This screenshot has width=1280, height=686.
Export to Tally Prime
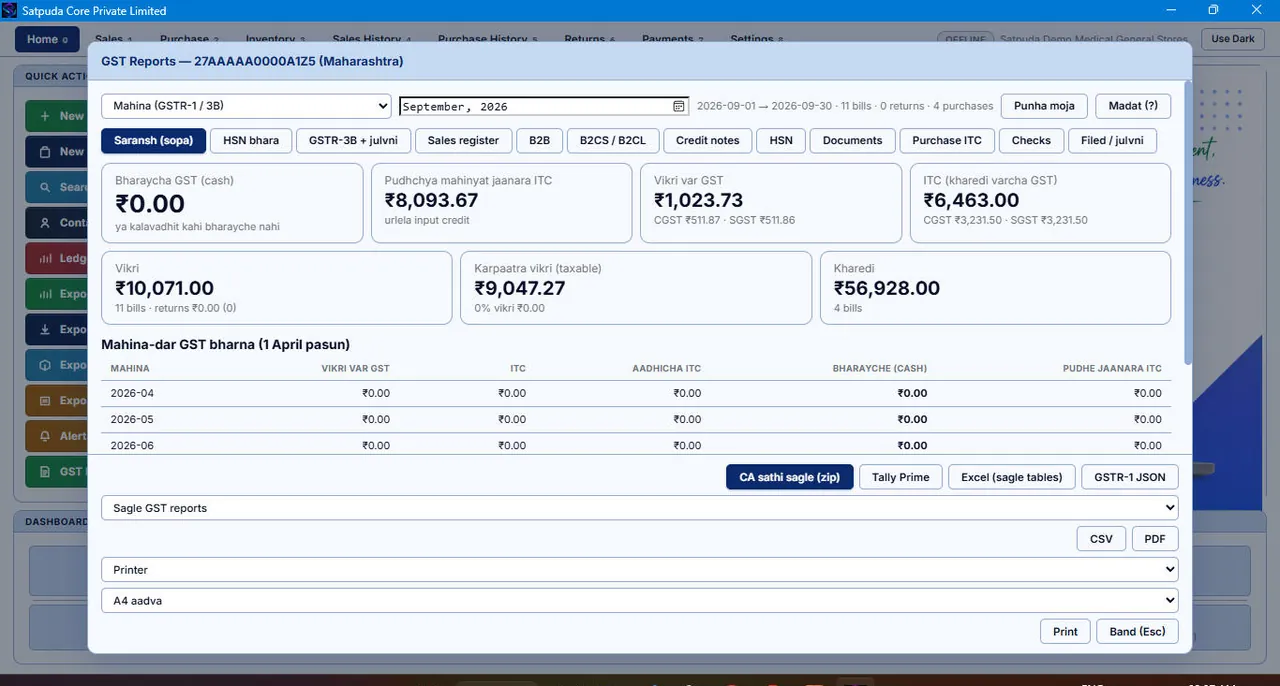901,477
